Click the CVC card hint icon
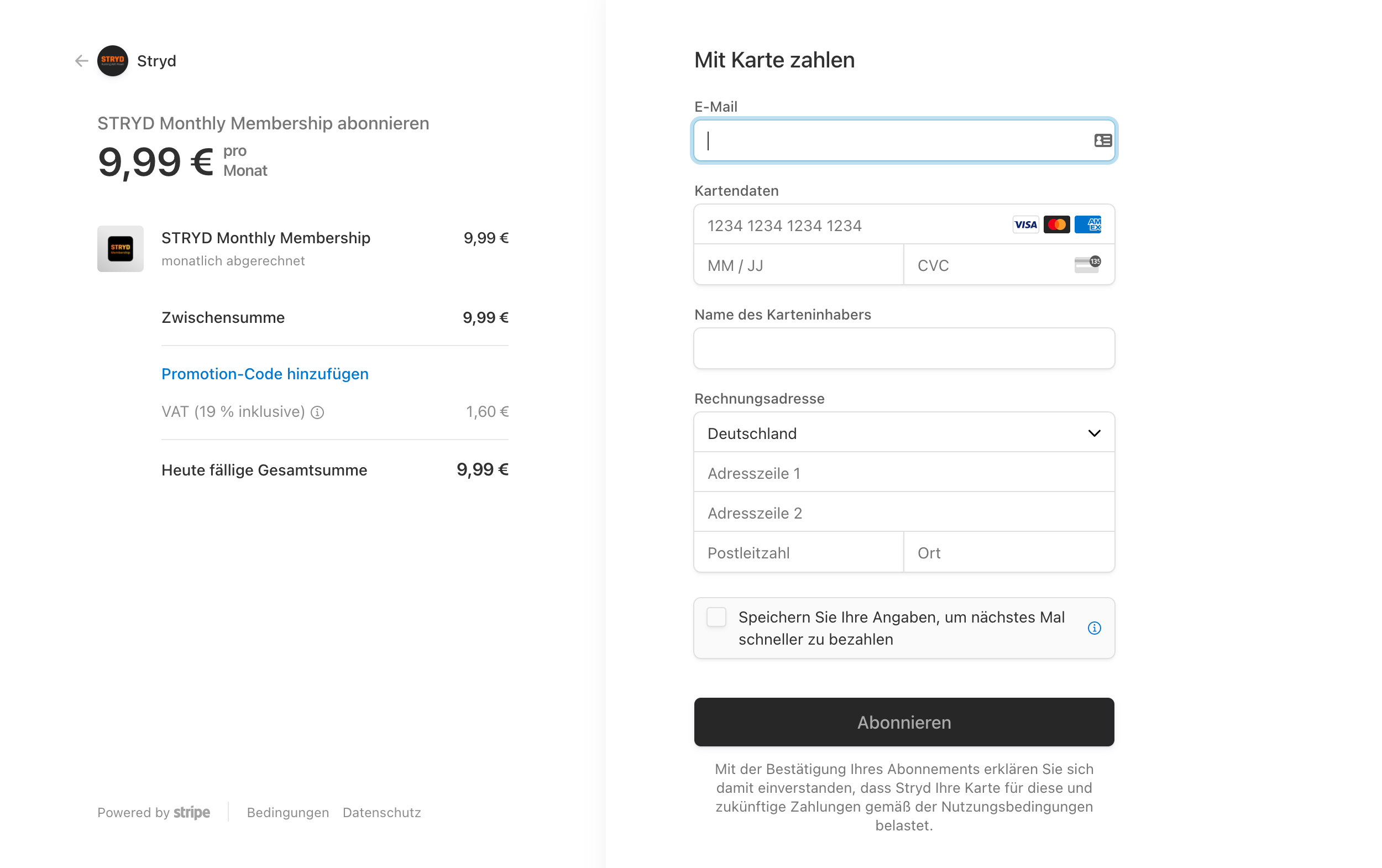 pos(1087,265)
